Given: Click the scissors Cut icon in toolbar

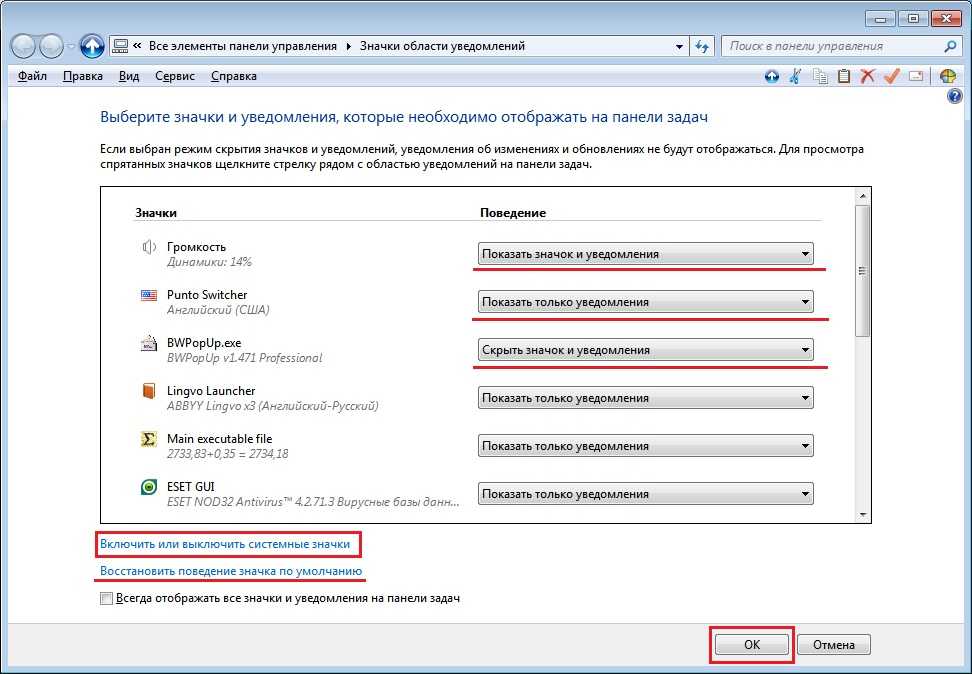Looking at the screenshot, I should click(x=795, y=76).
